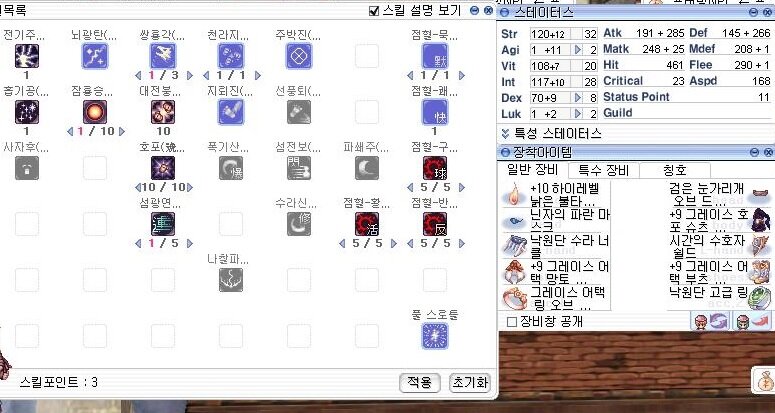
Task: Select the 풀 스로틀 skill icon
Action: click(435, 336)
